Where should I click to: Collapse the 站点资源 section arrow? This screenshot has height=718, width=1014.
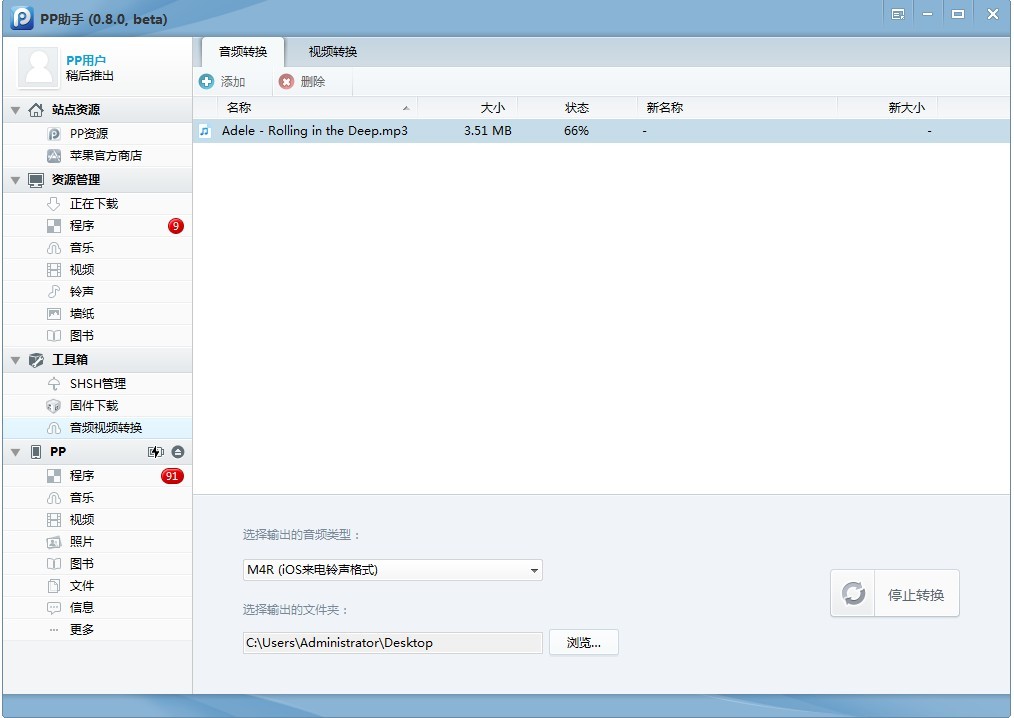(16, 110)
